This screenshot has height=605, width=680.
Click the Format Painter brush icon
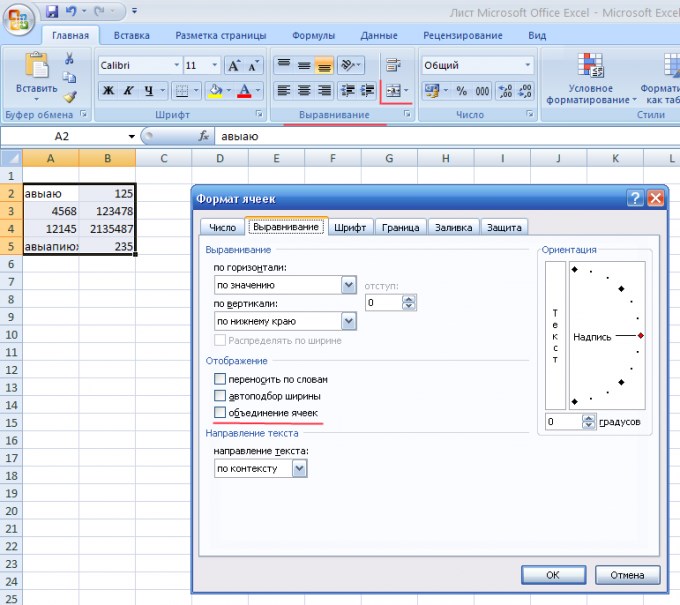click(x=69, y=97)
